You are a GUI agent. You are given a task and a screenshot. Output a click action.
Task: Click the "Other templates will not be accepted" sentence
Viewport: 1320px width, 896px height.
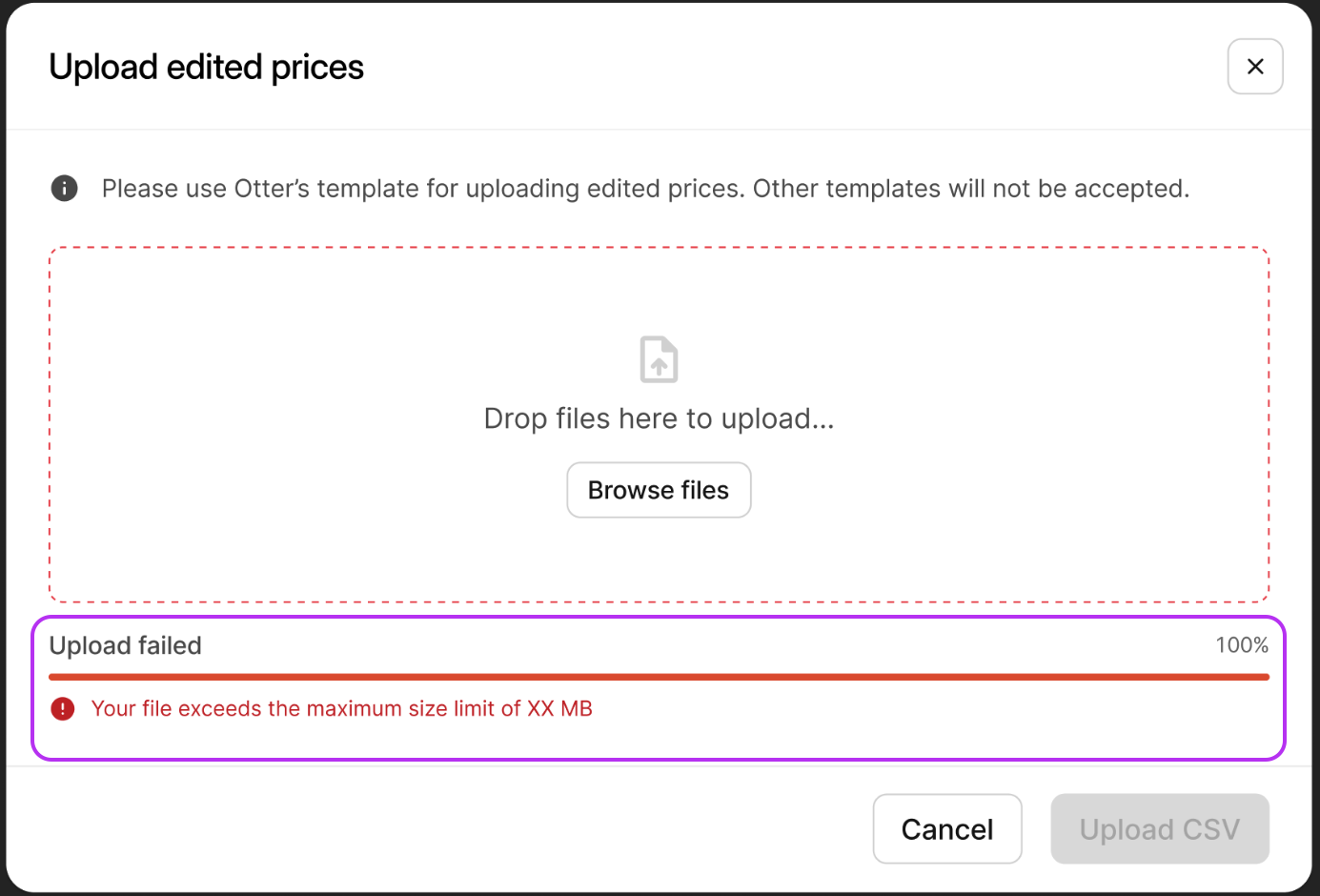[970, 189]
